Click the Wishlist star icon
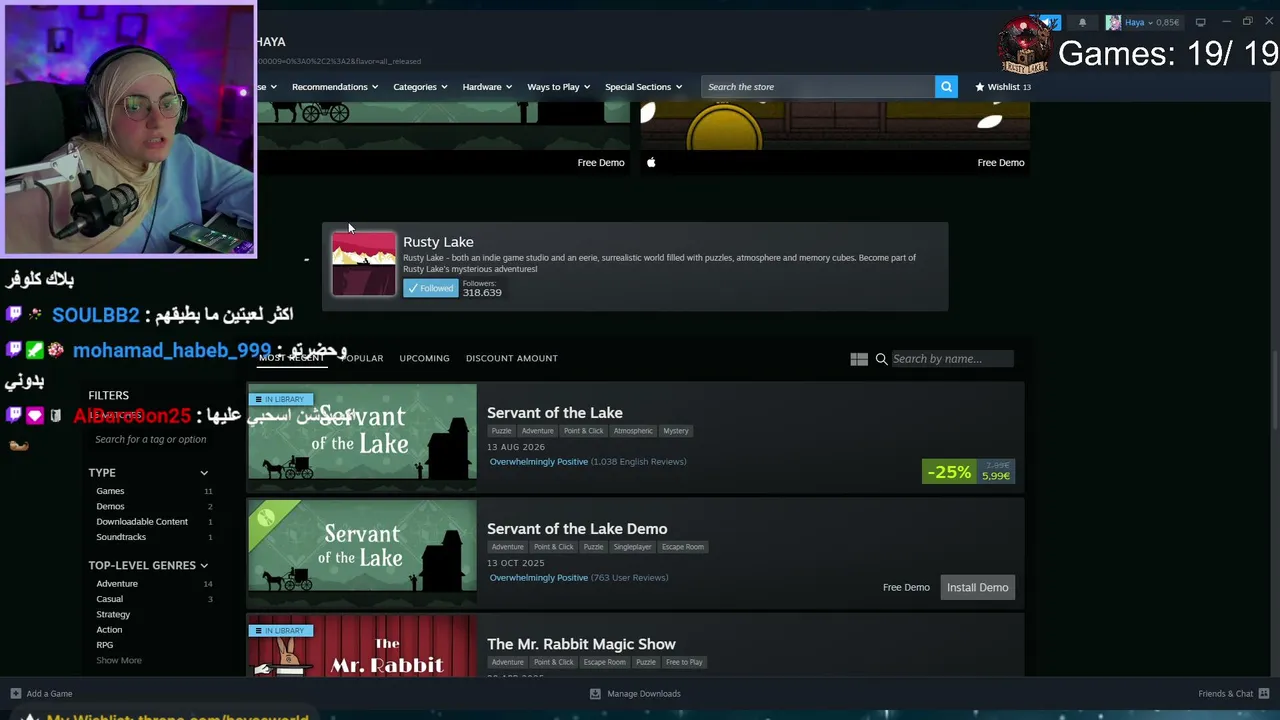Screen dimensions: 1280x720 (980, 87)
